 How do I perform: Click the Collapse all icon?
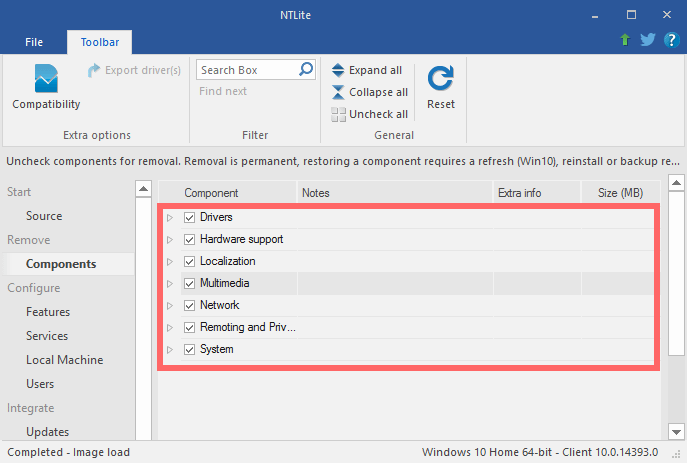point(338,92)
